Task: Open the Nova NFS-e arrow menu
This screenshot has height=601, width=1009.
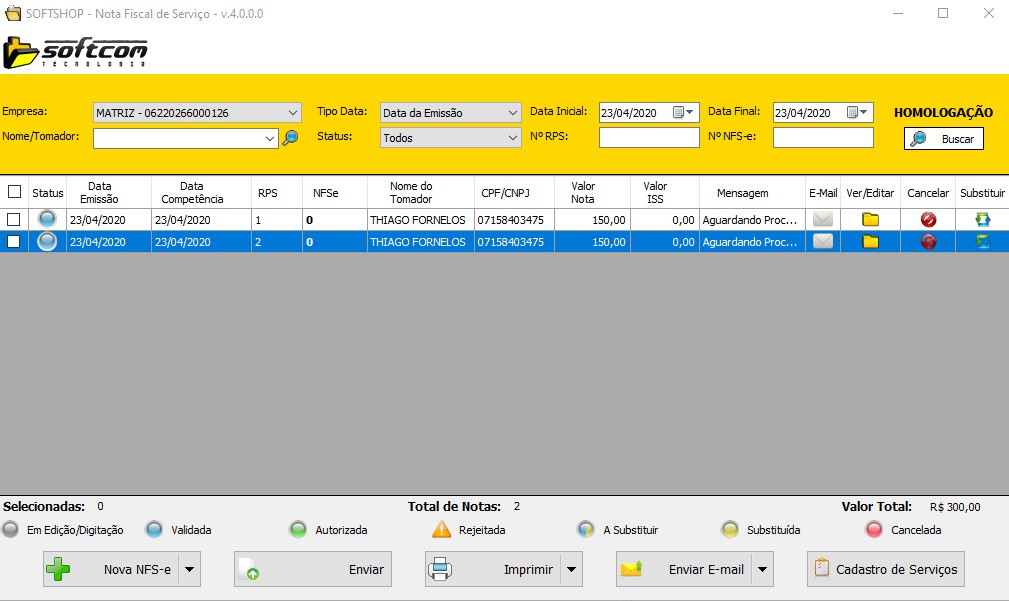Action: tap(189, 569)
